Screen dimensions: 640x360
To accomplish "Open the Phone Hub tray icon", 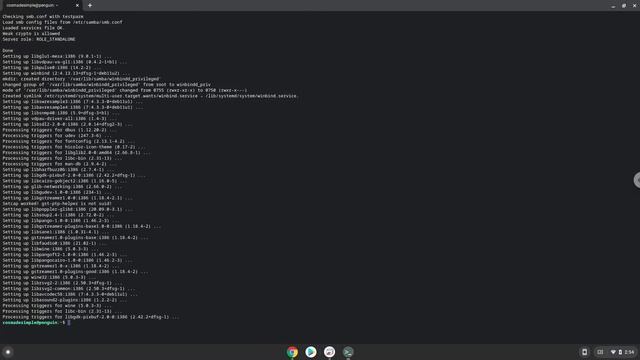I will click(x=584, y=352).
